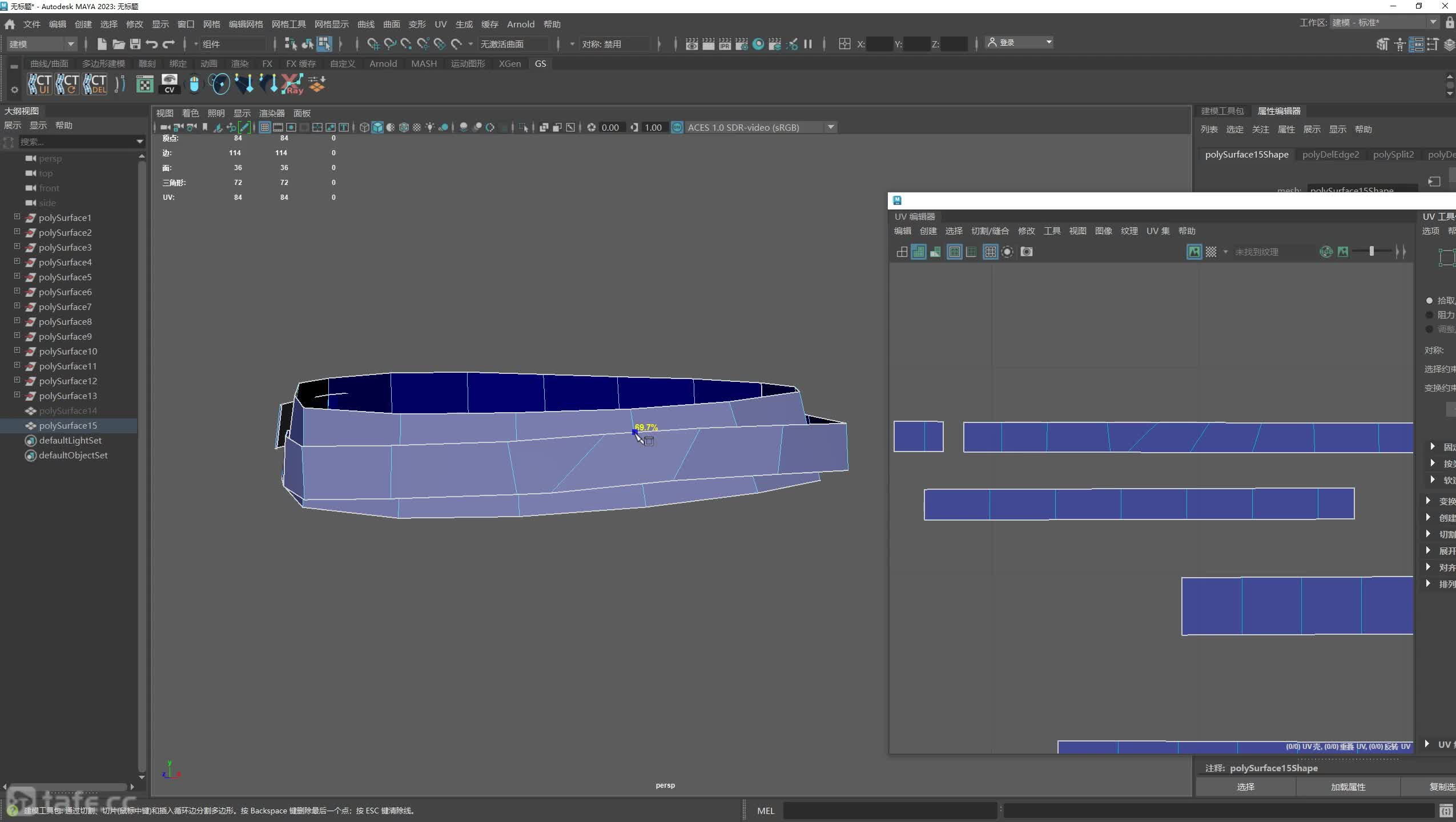Click the CT UI shelf icon

point(40,84)
